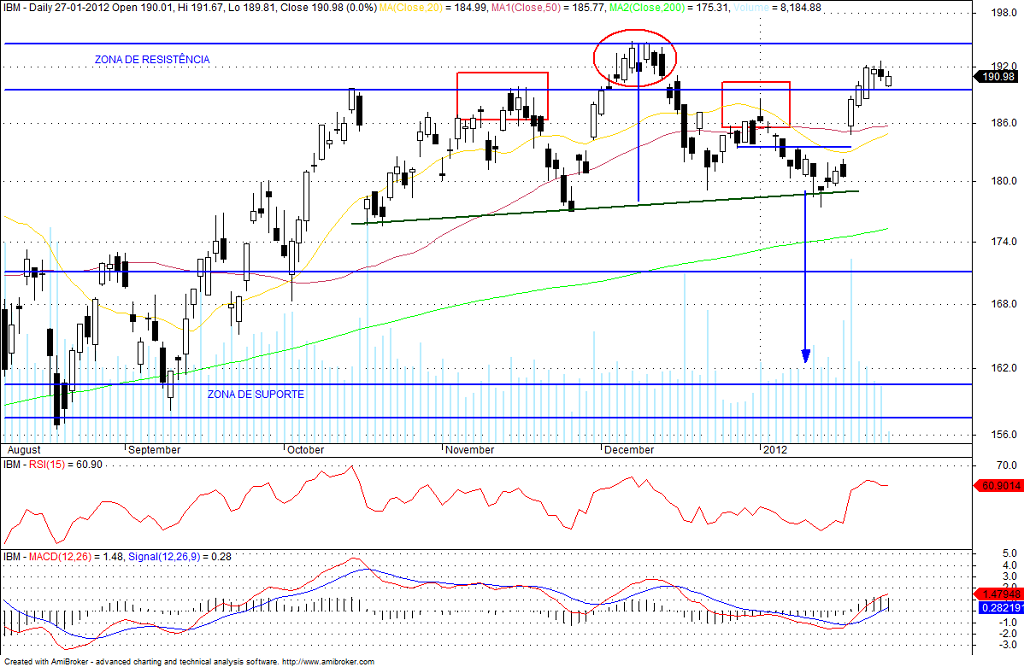Click the 4.0 value on MACD axis
Image resolution: width=1024 pixels, height=667 pixels.
[x=1009, y=565]
